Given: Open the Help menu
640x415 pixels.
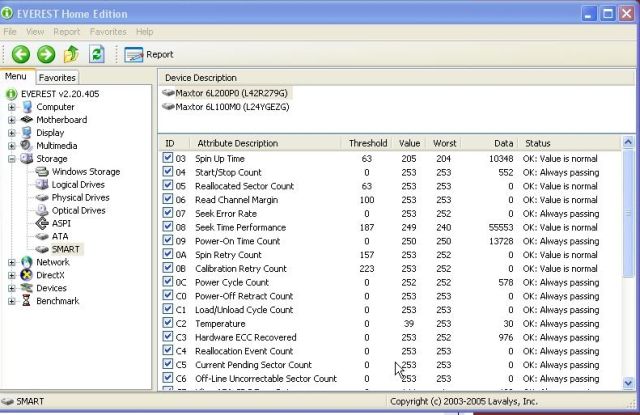Looking at the screenshot, I should [144, 32].
